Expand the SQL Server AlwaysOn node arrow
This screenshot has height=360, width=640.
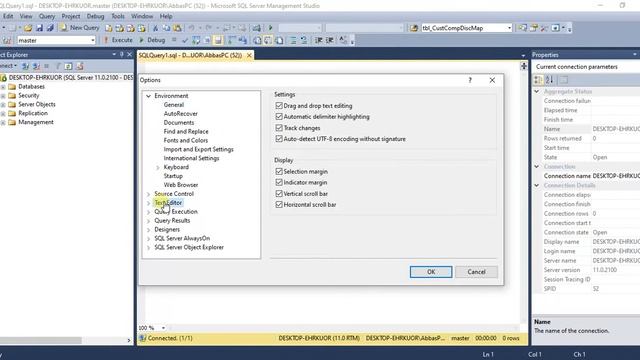tap(149, 238)
